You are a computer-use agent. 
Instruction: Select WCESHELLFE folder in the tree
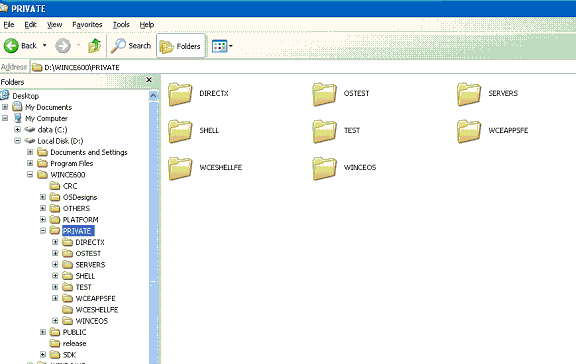point(97,310)
